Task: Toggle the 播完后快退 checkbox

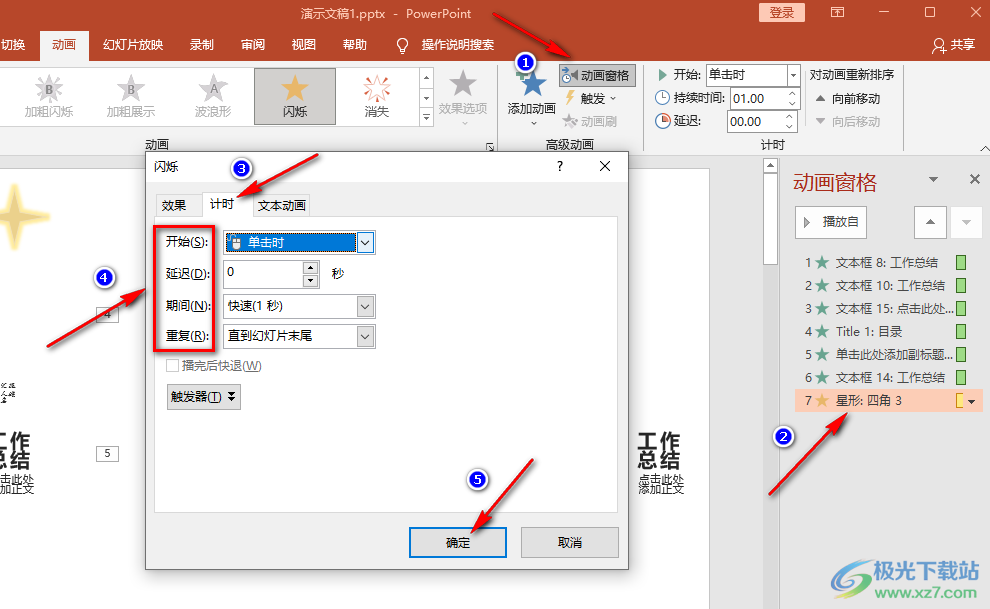Action: tap(172, 365)
